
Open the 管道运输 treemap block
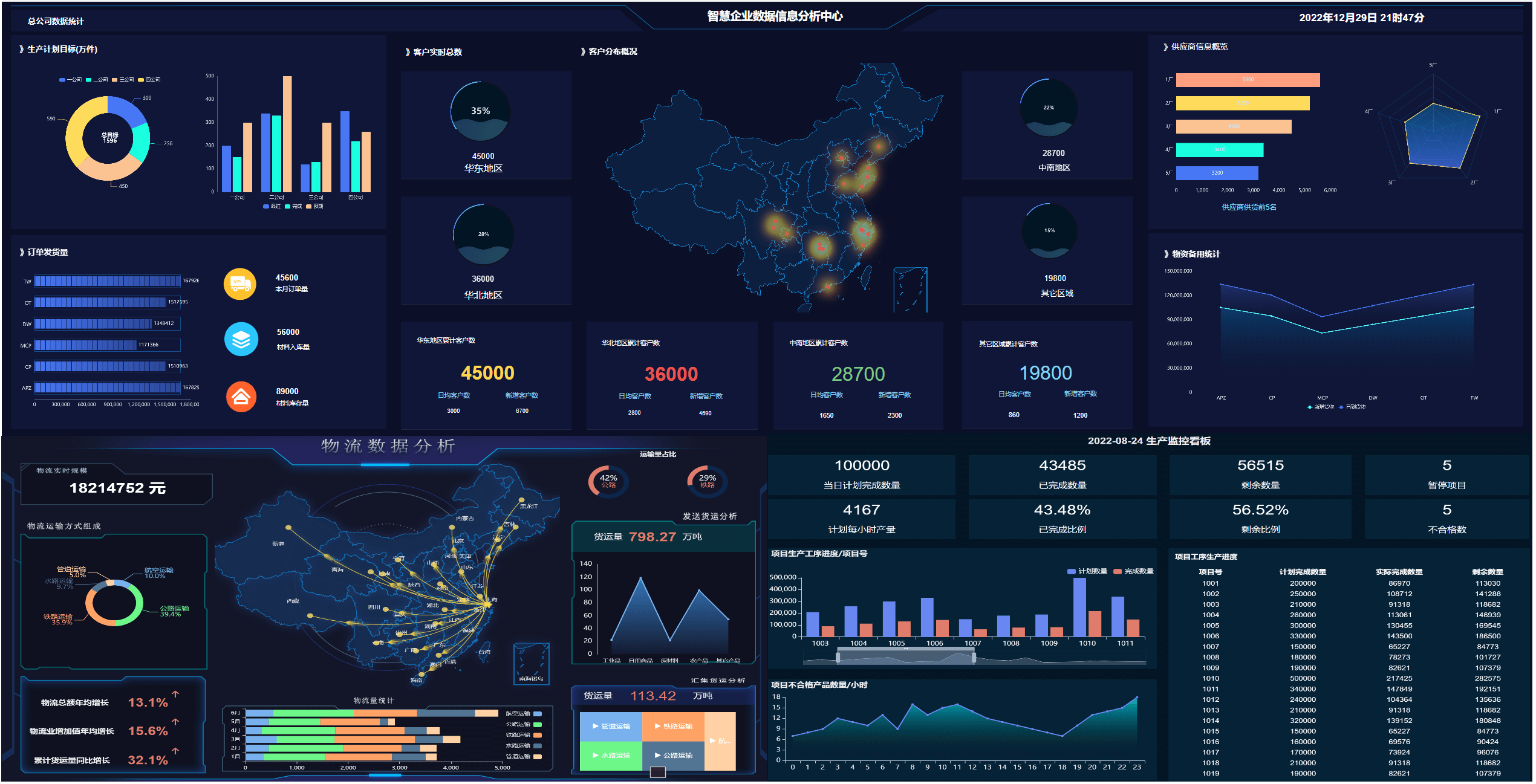tap(610, 727)
